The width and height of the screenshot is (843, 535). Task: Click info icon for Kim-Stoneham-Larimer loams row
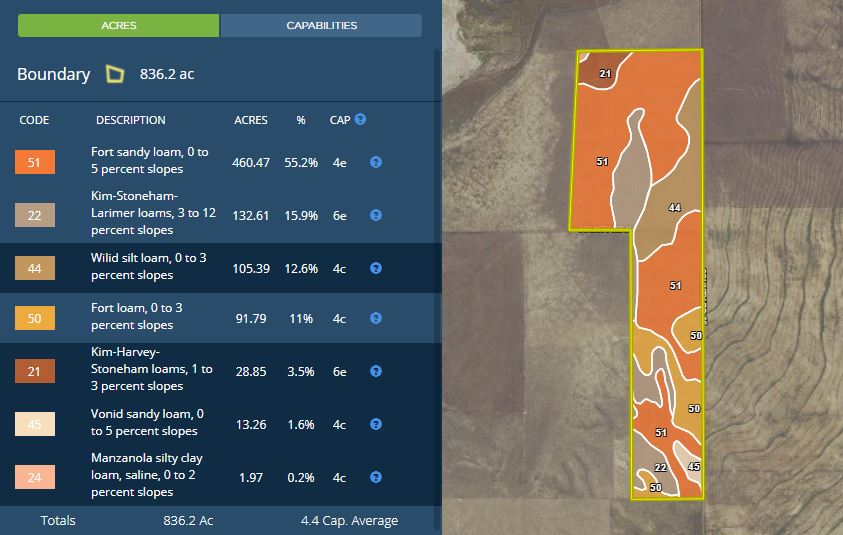pos(376,215)
